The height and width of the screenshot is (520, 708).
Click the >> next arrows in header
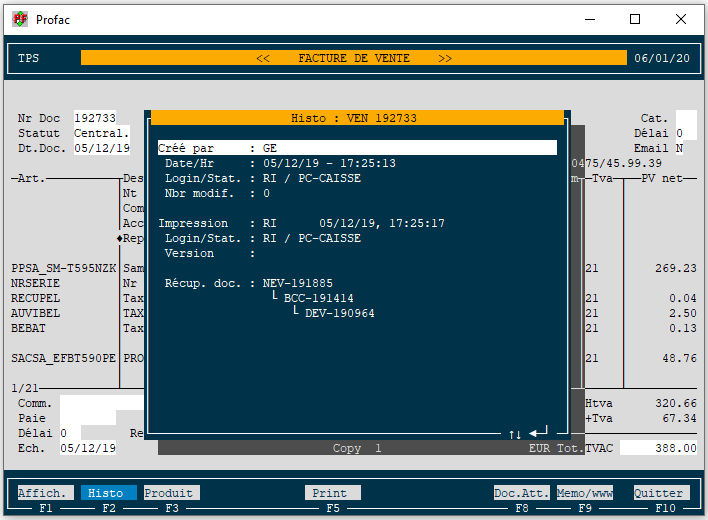[445, 58]
